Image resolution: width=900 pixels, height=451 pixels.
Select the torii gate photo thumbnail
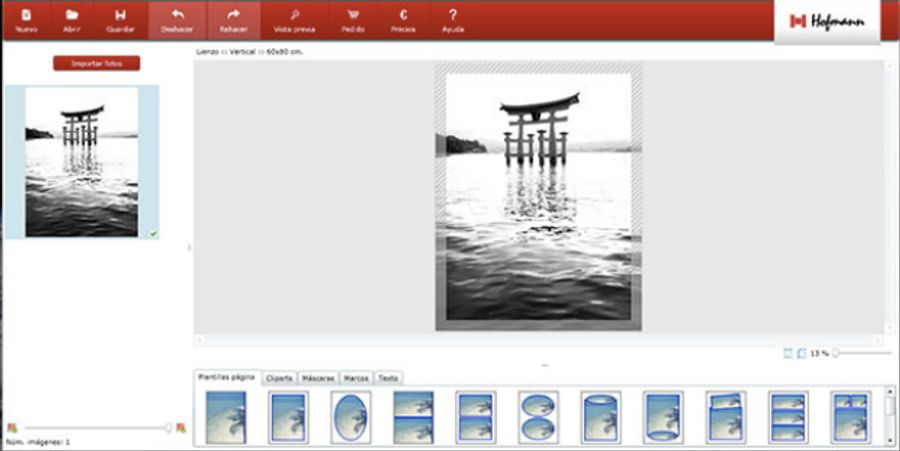click(x=81, y=161)
